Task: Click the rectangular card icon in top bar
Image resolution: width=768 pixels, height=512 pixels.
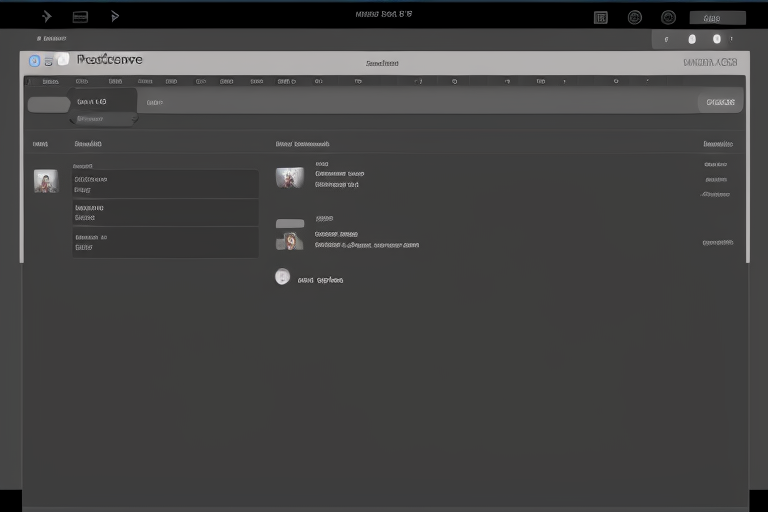Action: point(81,16)
